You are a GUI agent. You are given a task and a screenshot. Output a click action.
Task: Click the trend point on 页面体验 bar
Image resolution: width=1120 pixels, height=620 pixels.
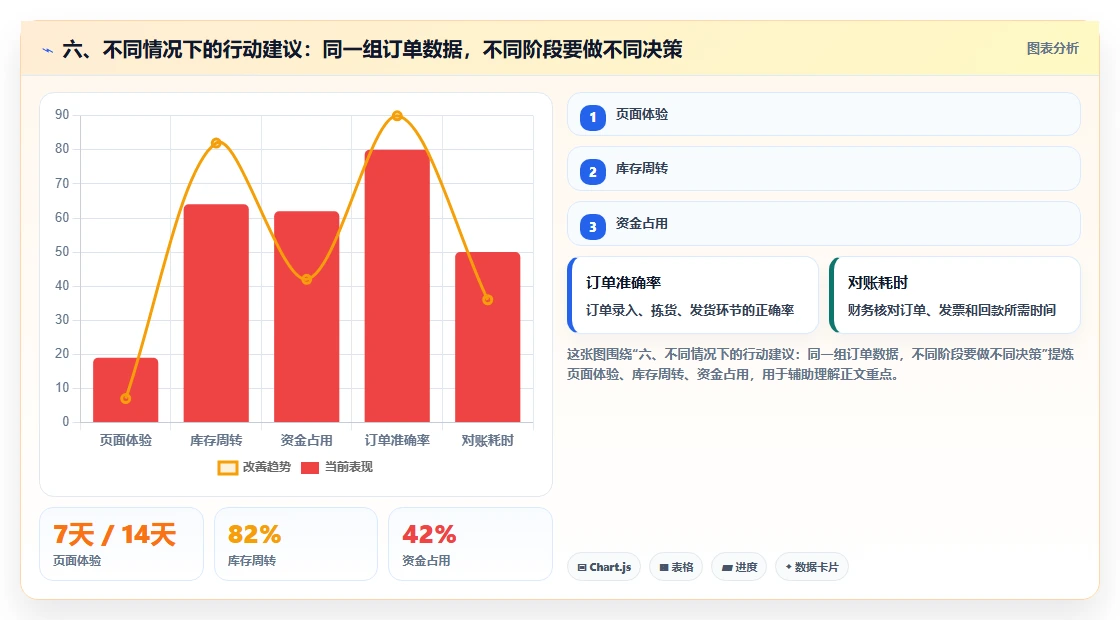pyautogui.click(x=126, y=399)
